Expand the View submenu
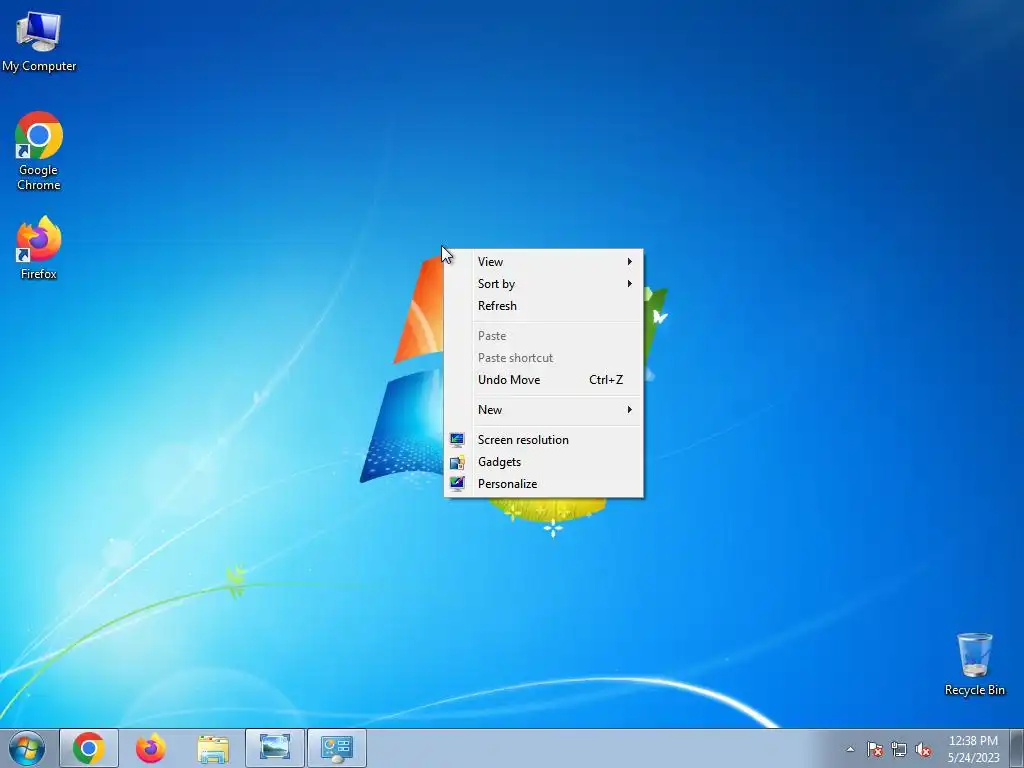Image resolution: width=1024 pixels, height=768 pixels. pos(543,262)
